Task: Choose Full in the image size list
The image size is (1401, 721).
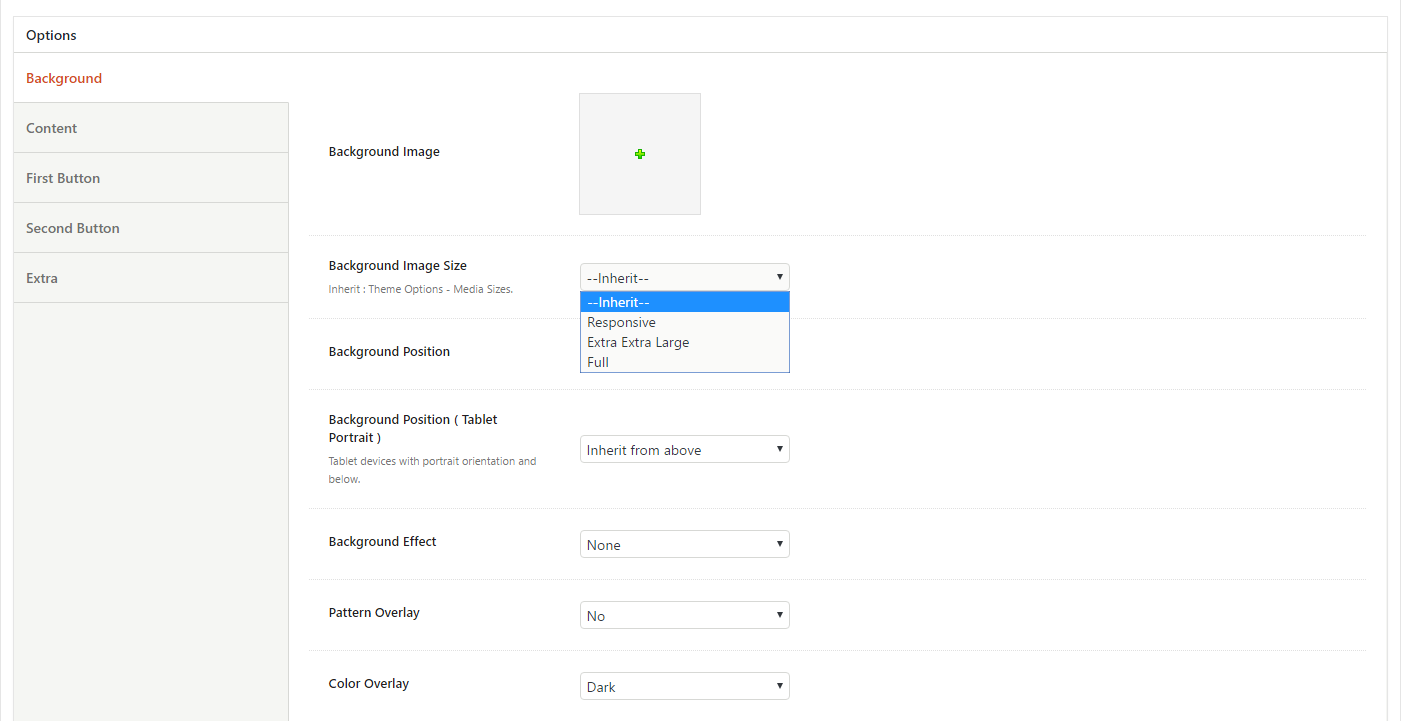Action: tap(684, 362)
